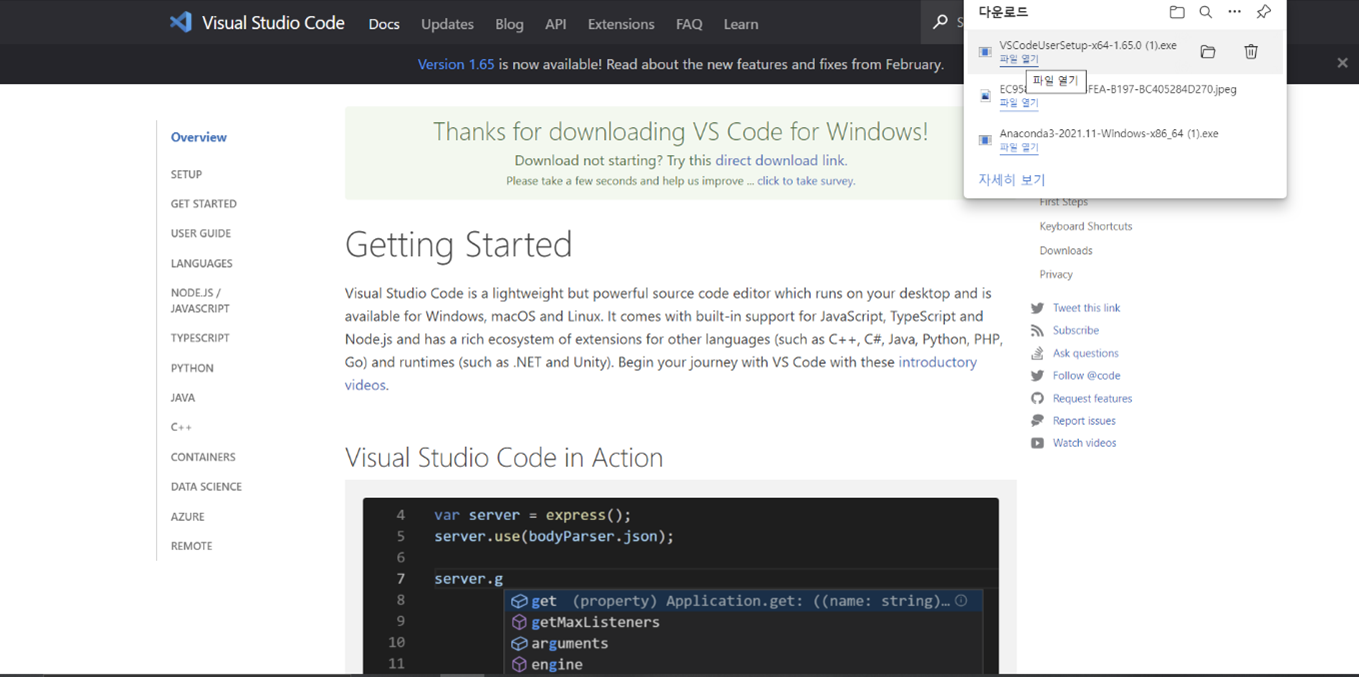Click info icon on get suggestion row
Screen dimensions: 1359x677
click(x=961, y=601)
